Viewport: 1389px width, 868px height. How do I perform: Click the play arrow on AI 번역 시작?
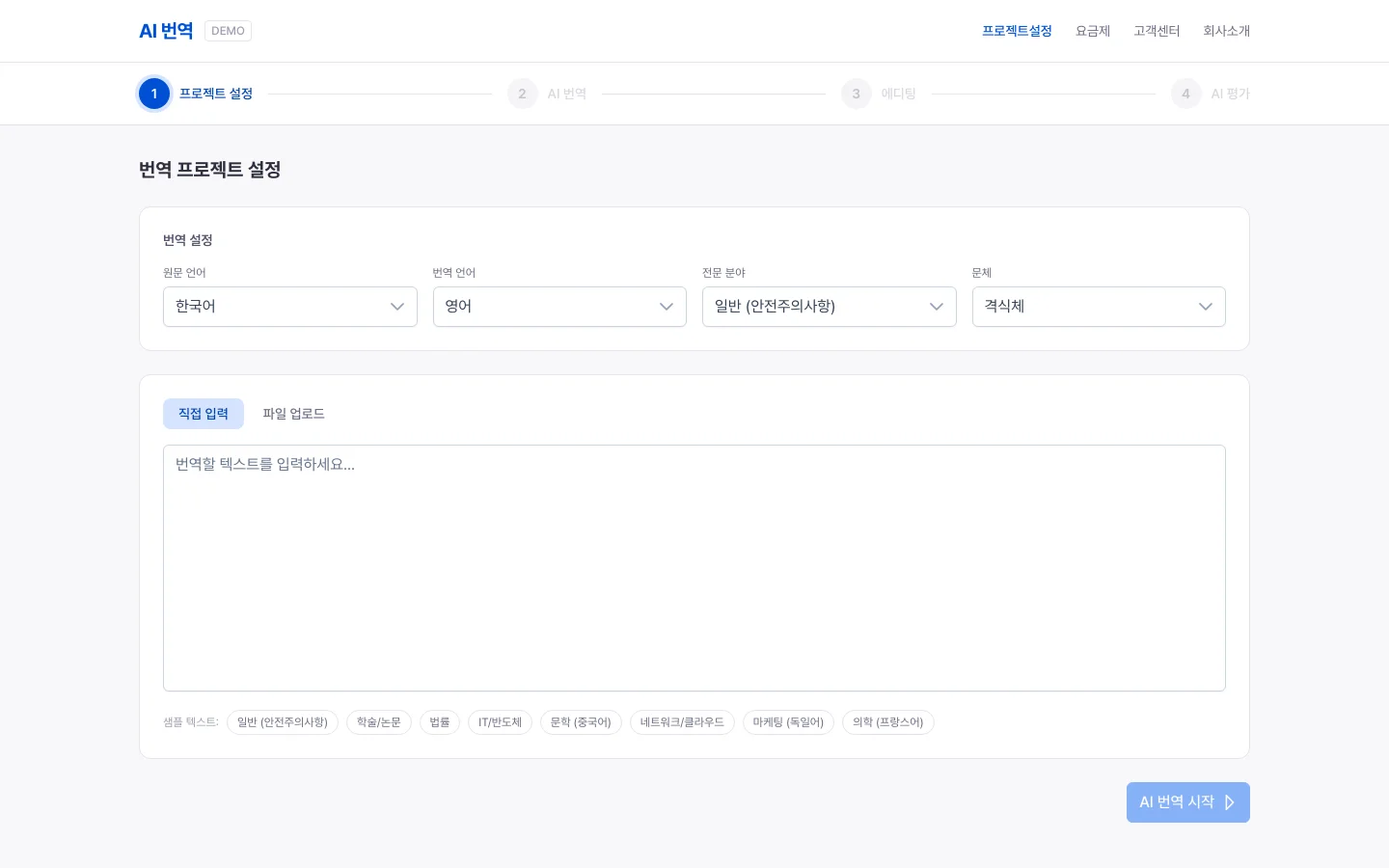[1229, 802]
